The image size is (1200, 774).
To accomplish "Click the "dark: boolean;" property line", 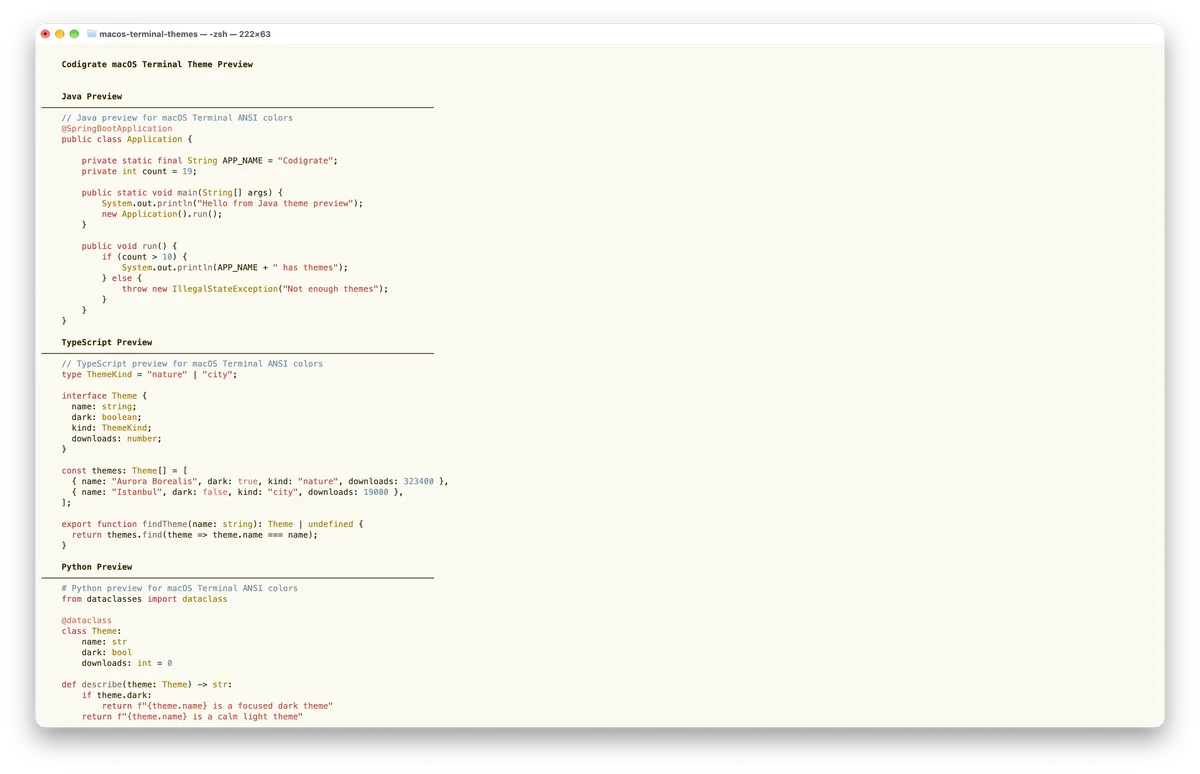I will coord(107,417).
